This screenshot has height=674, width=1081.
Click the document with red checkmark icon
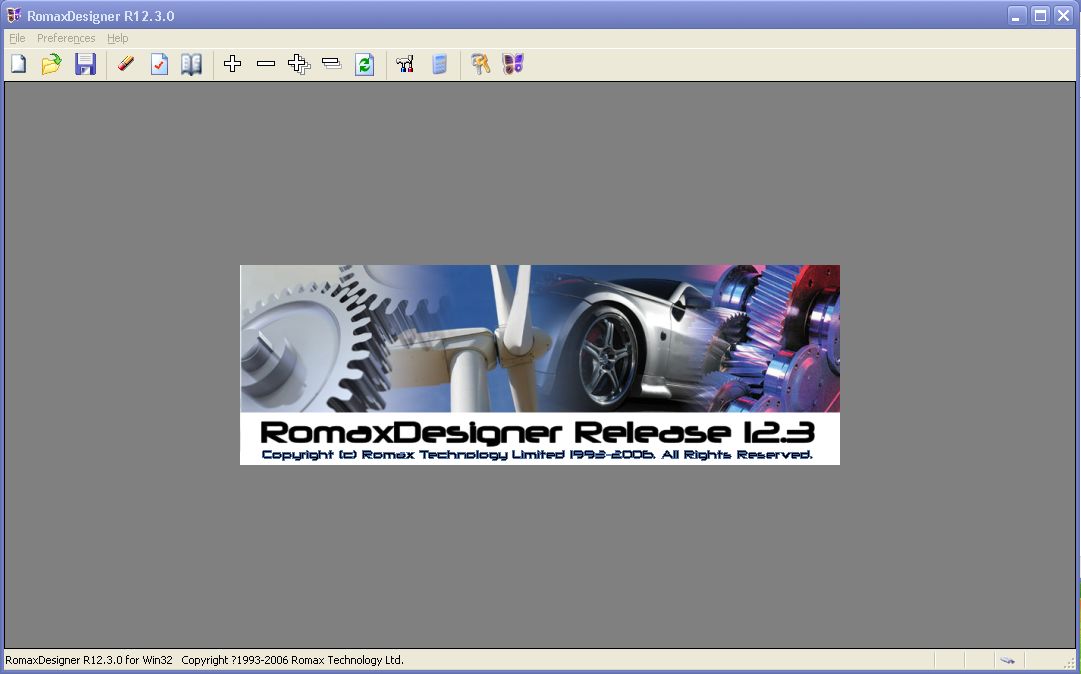point(159,65)
